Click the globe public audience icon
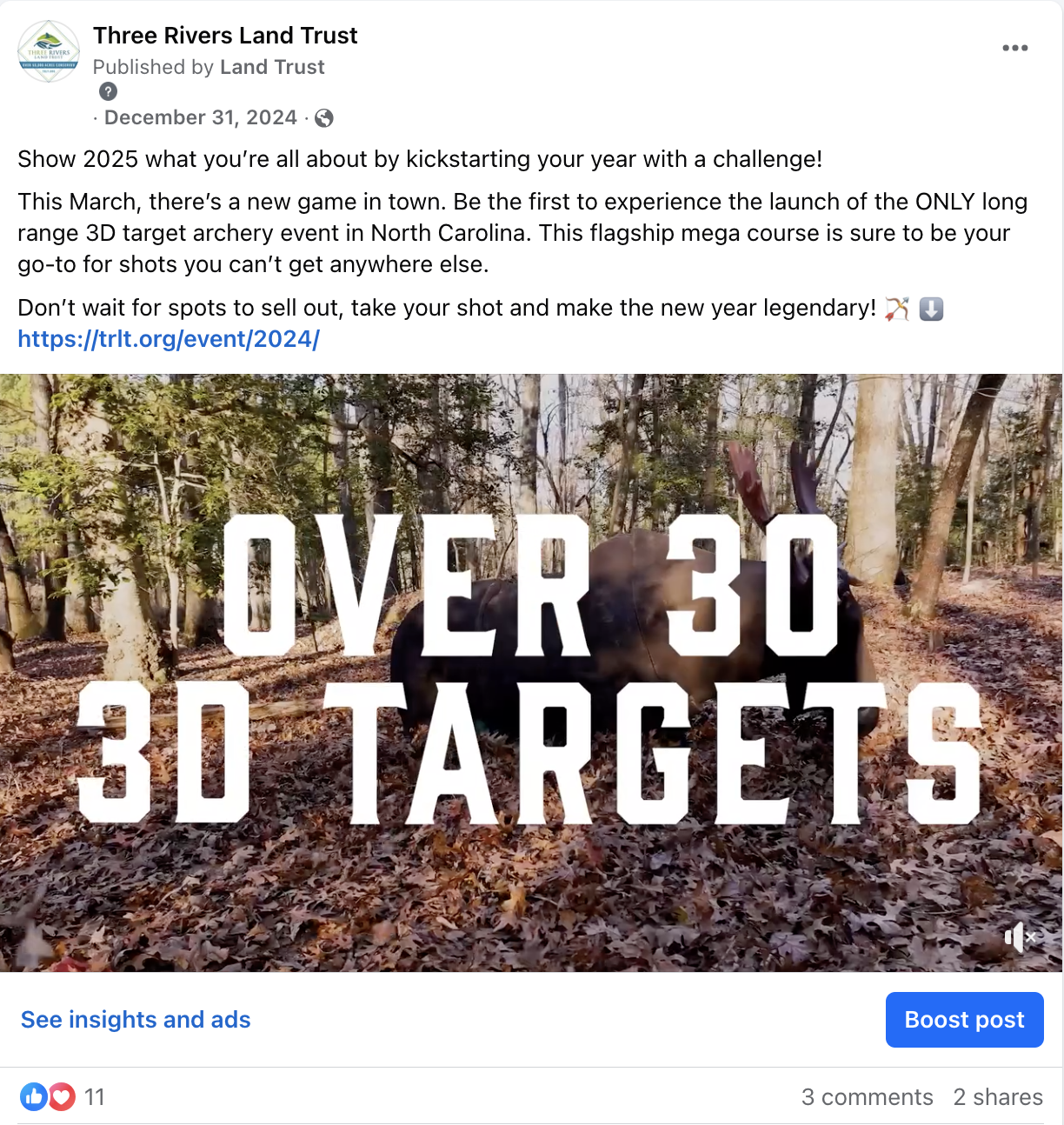Image resolution: width=1064 pixels, height=1125 pixels. pos(324,118)
